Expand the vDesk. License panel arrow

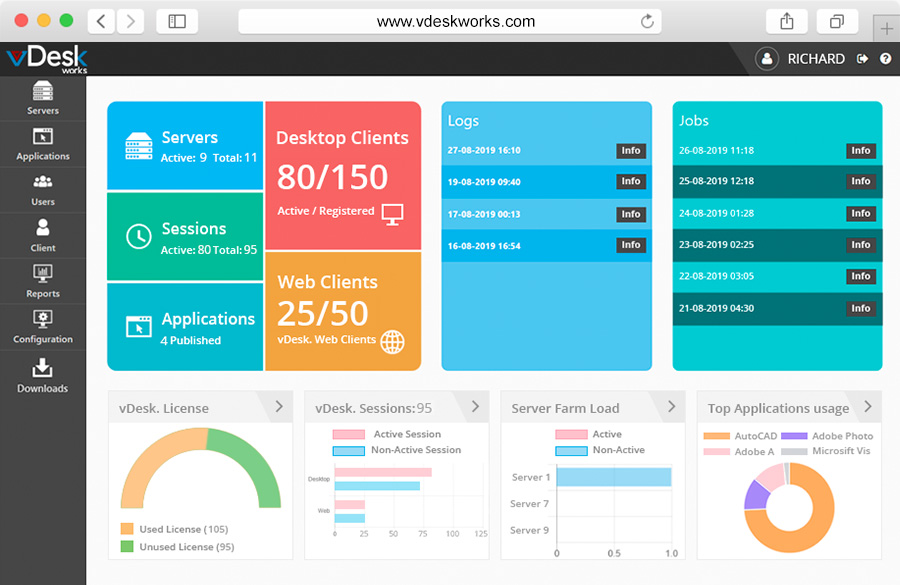pyautogui.click(x=279, y=406)
